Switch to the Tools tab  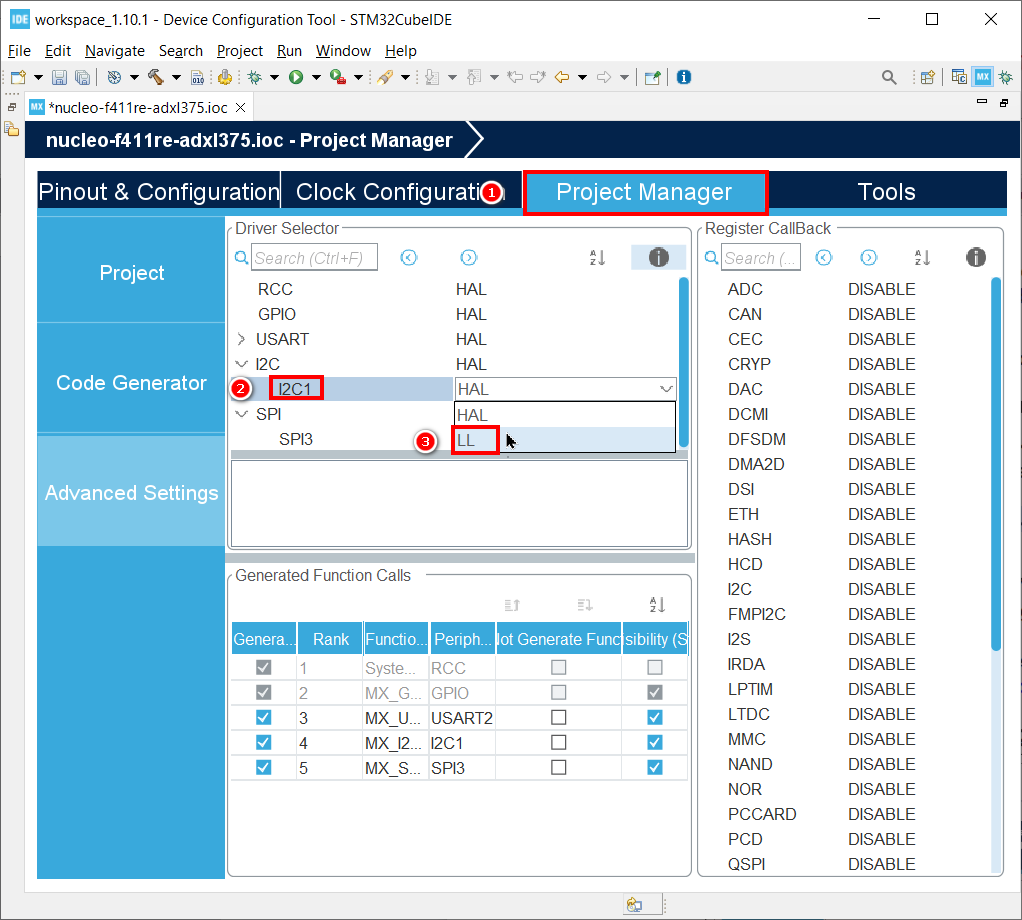pyautogui.click(x=886, y=192)
